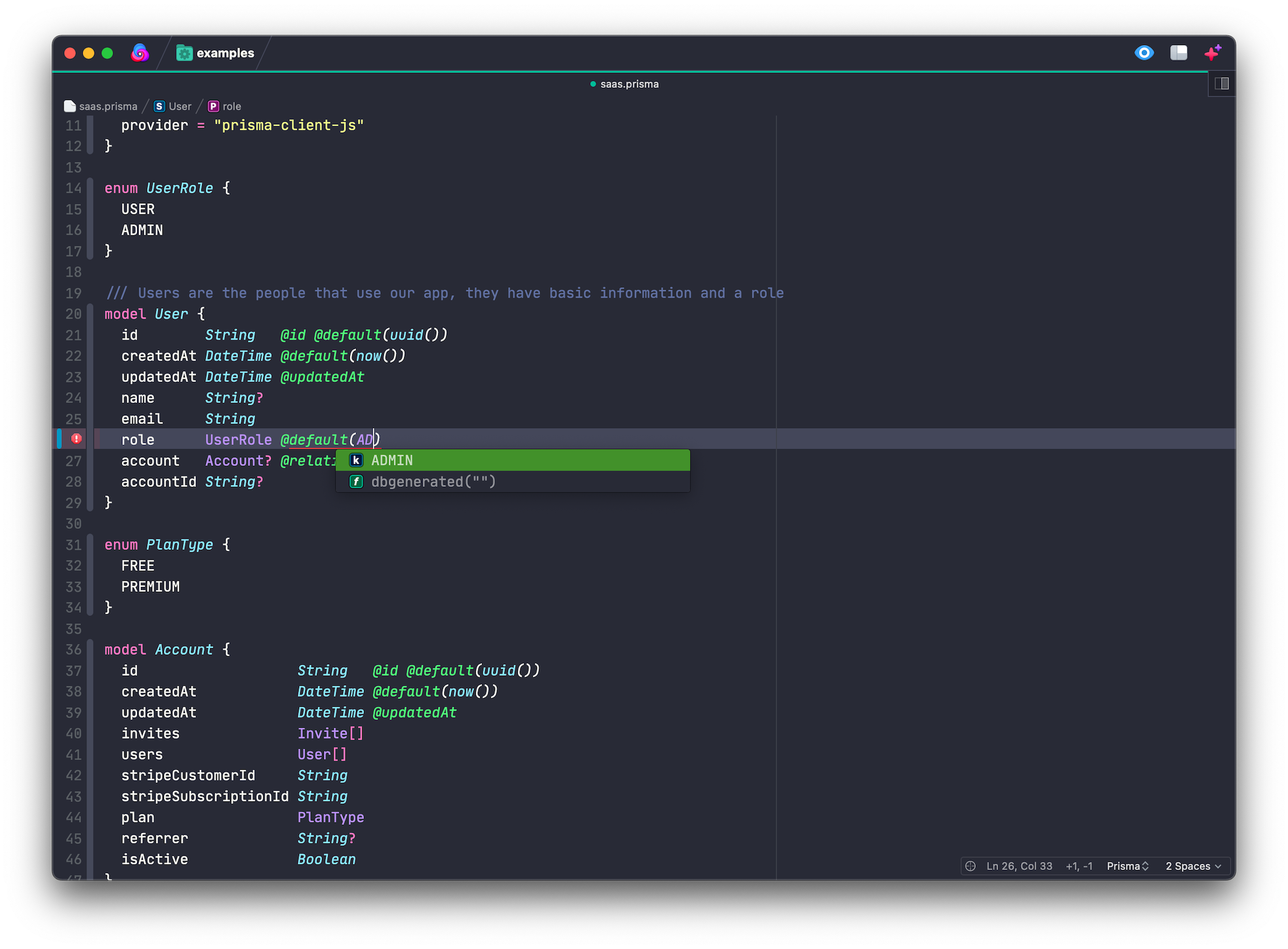Click the fold bar beside enum UserRole

[x=90, y=219]
